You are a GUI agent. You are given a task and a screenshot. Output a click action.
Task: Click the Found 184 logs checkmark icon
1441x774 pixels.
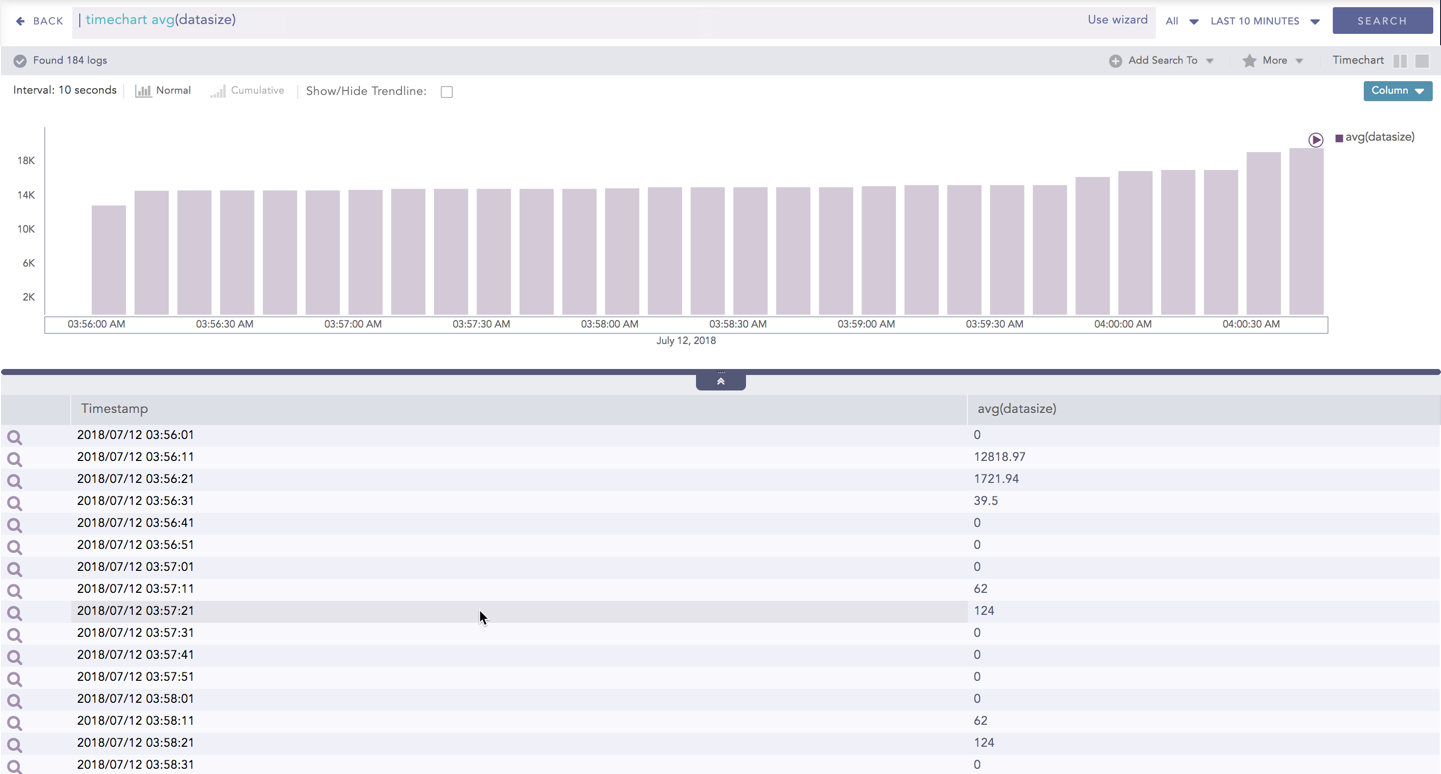(x=20, y=61)
